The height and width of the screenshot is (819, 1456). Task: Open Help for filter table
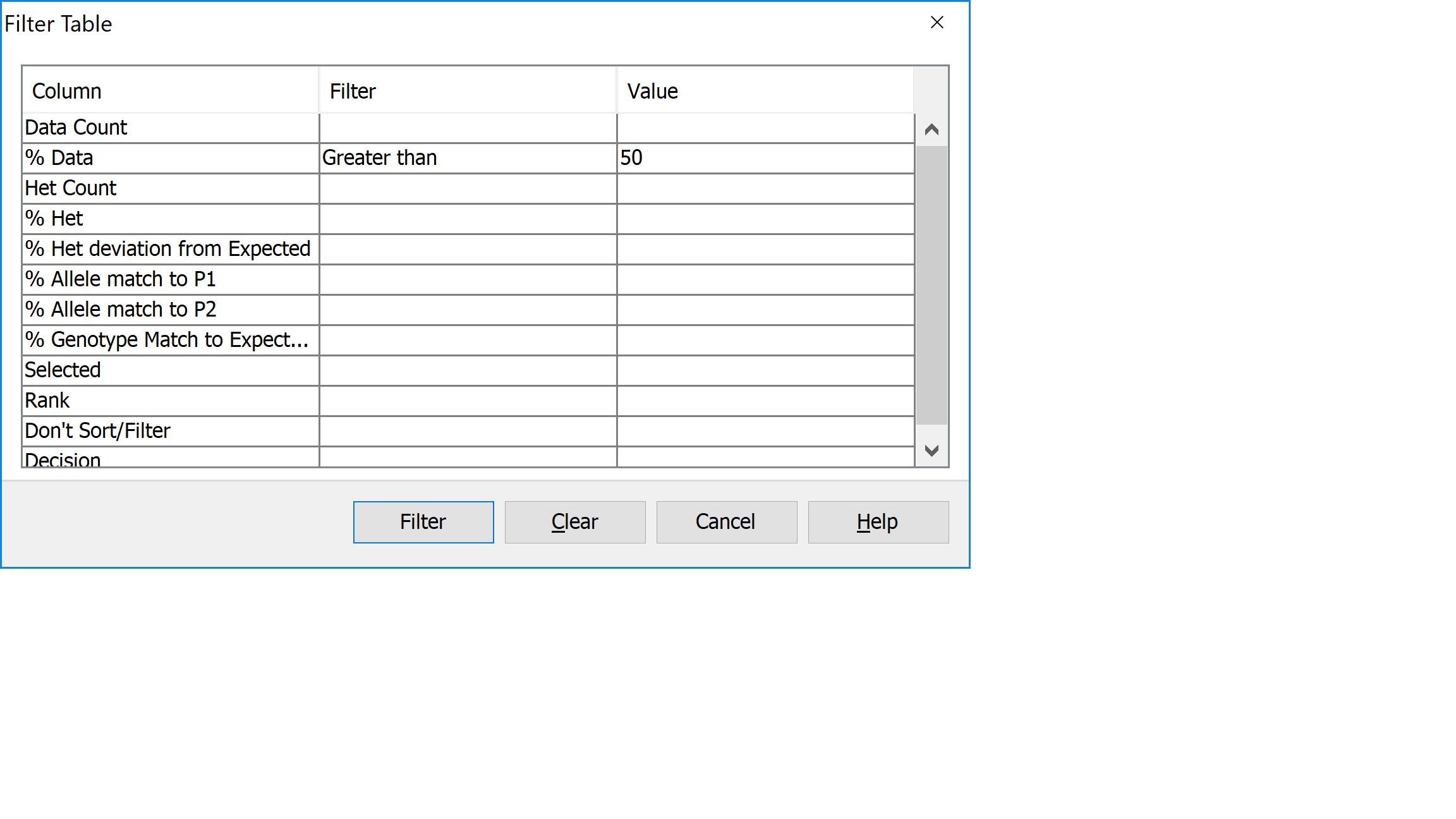click(878, 522)
